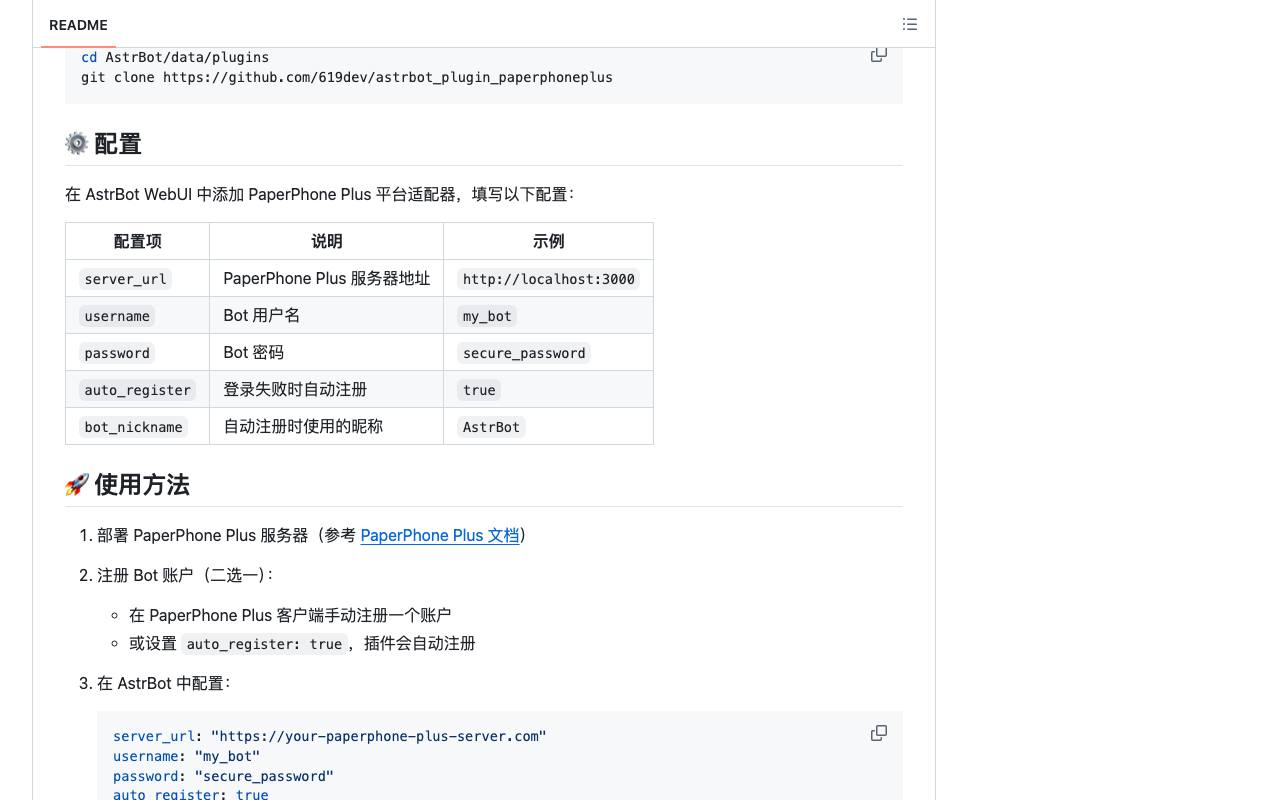The height and width of the screenshot is (800, 1280).
Task: Click the AstrBot example cell
Action: pos(548,426)
